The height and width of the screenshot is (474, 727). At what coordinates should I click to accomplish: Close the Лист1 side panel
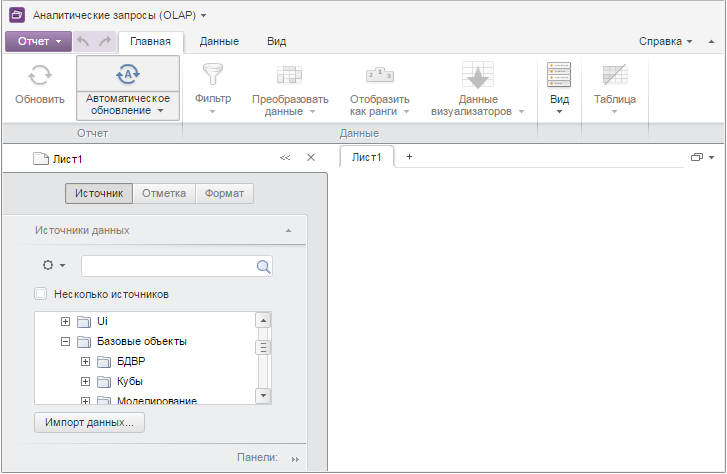click(x=310, y=158)
